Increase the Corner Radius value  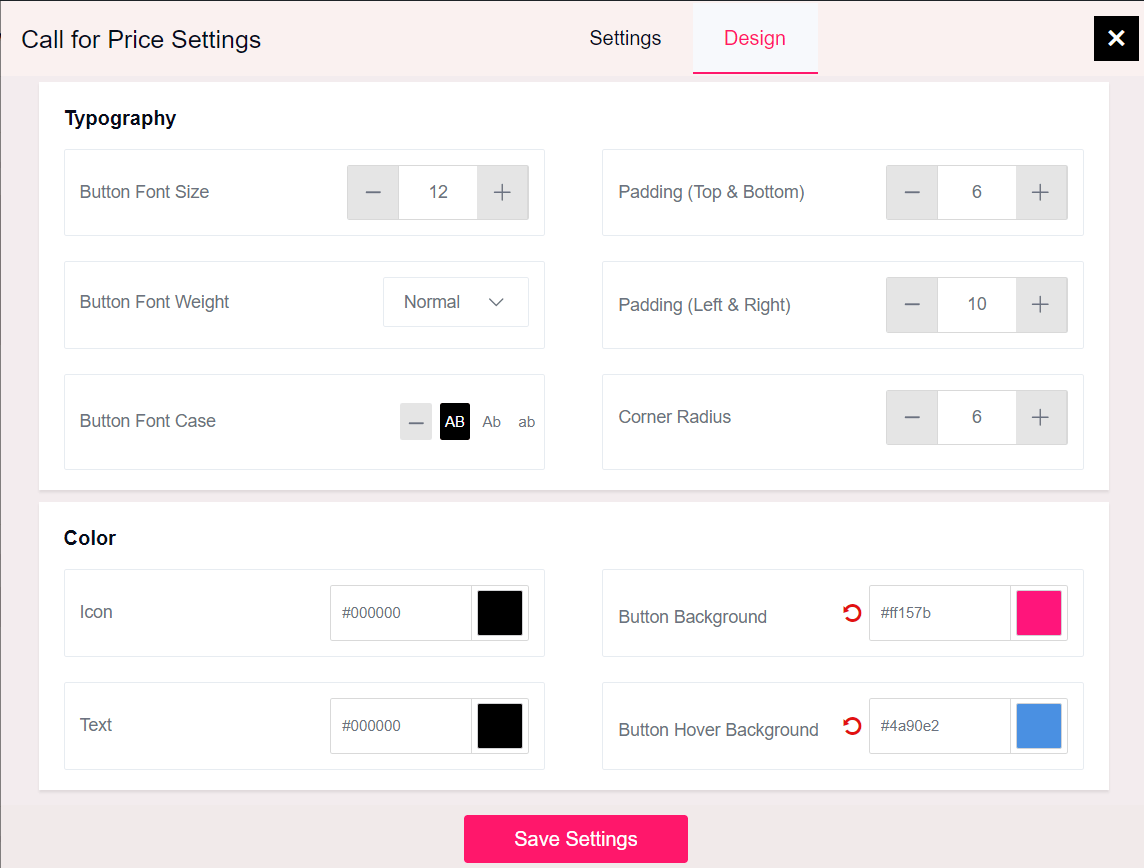(1040, 417)
